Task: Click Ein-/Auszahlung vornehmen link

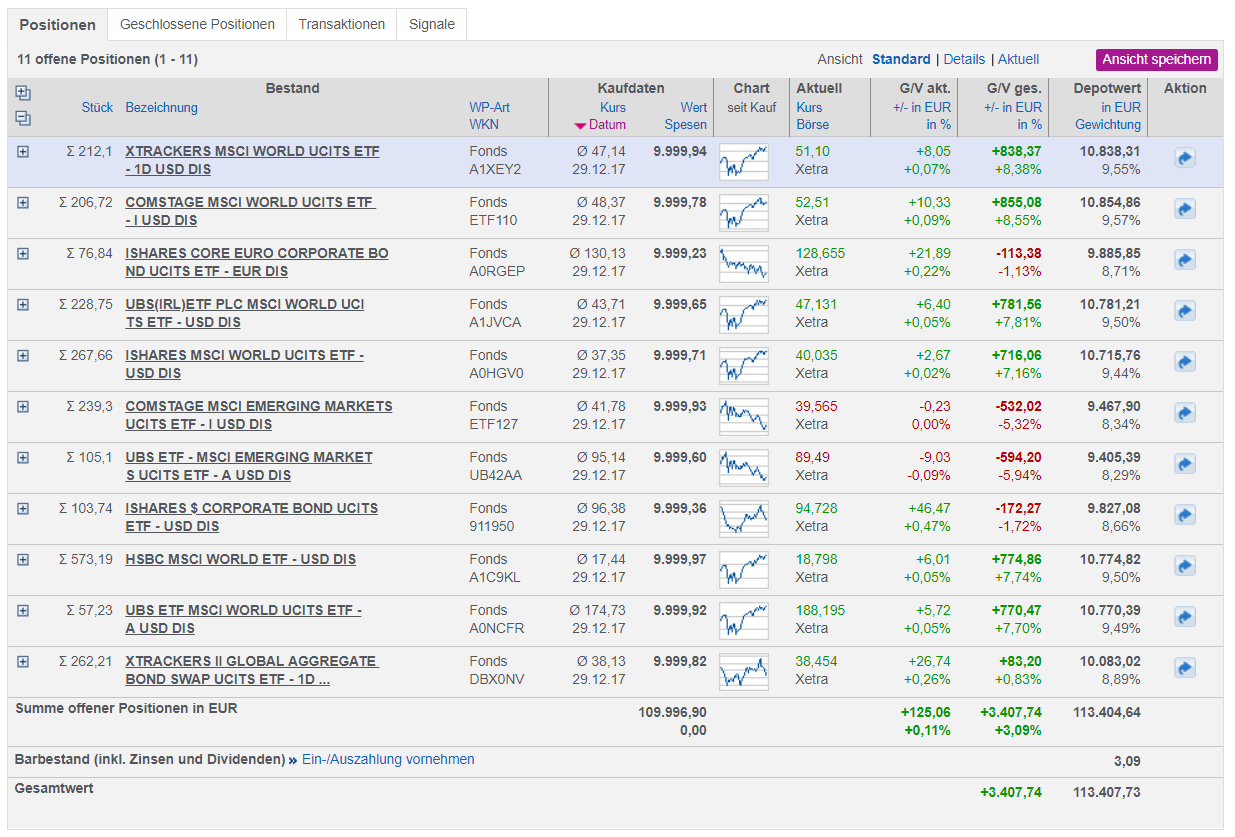Action: (388, 759)
